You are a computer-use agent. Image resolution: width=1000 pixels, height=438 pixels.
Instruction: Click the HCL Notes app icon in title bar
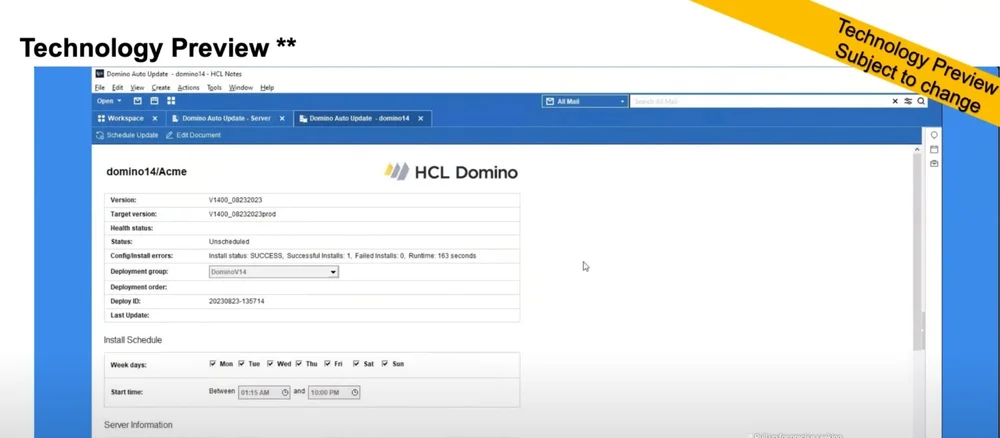99,73
